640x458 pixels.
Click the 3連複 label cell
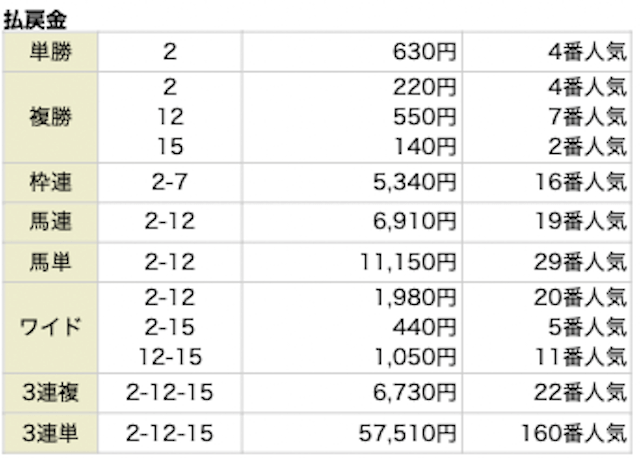(x=50, y=393)
